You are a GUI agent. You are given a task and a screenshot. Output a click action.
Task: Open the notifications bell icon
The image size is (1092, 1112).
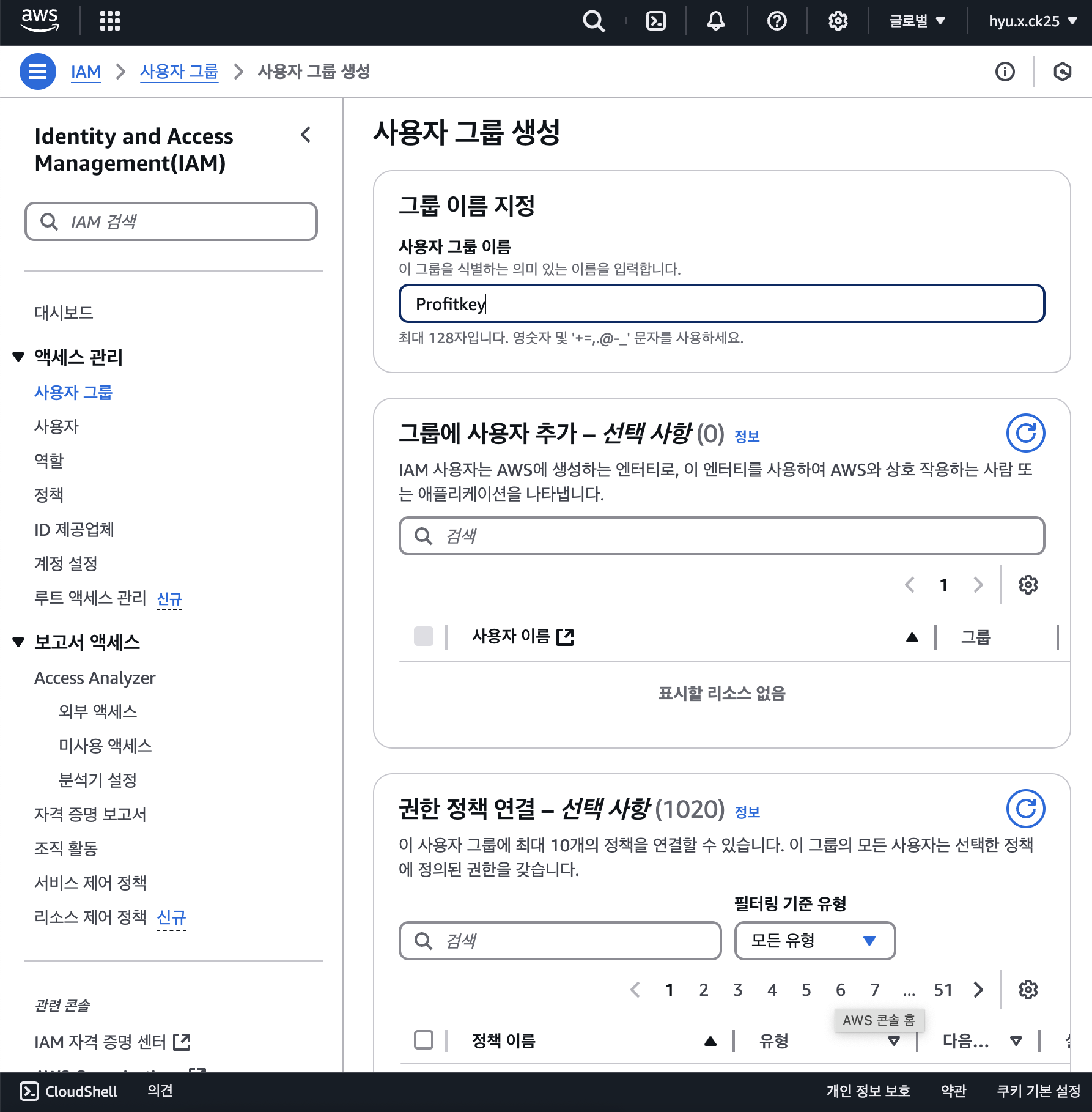tap(715, 21)
